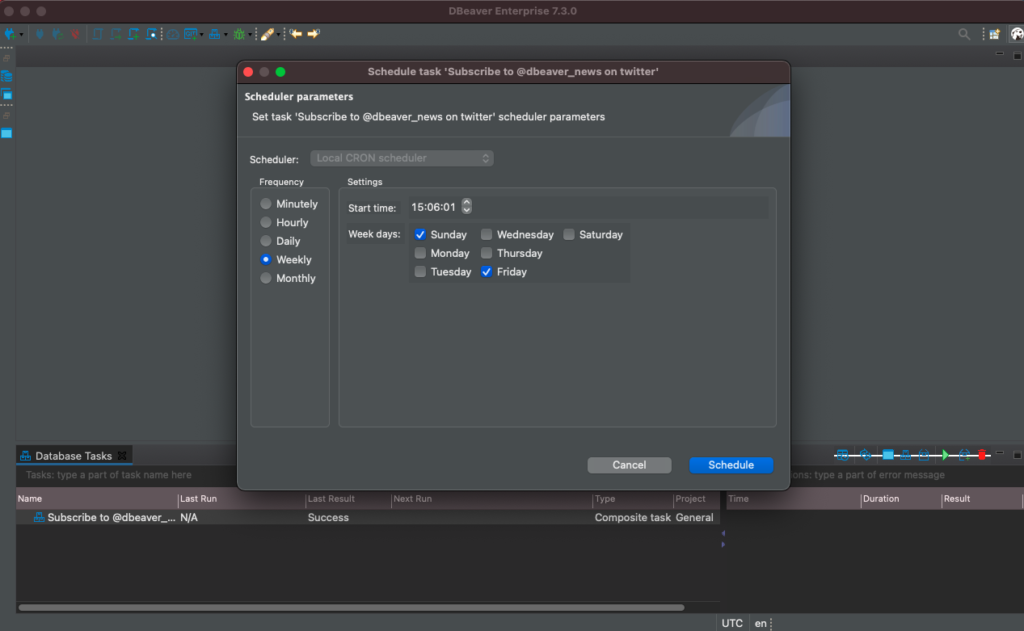Uncheck the Sunday checkbox
The image size is (1024, 631).
coord(420,235)
